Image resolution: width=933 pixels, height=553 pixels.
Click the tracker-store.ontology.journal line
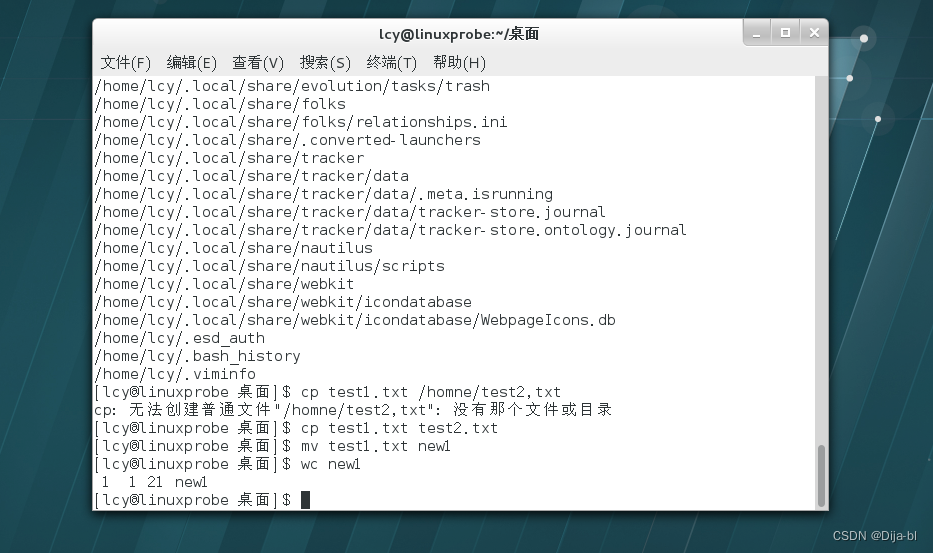coord(391,230)
